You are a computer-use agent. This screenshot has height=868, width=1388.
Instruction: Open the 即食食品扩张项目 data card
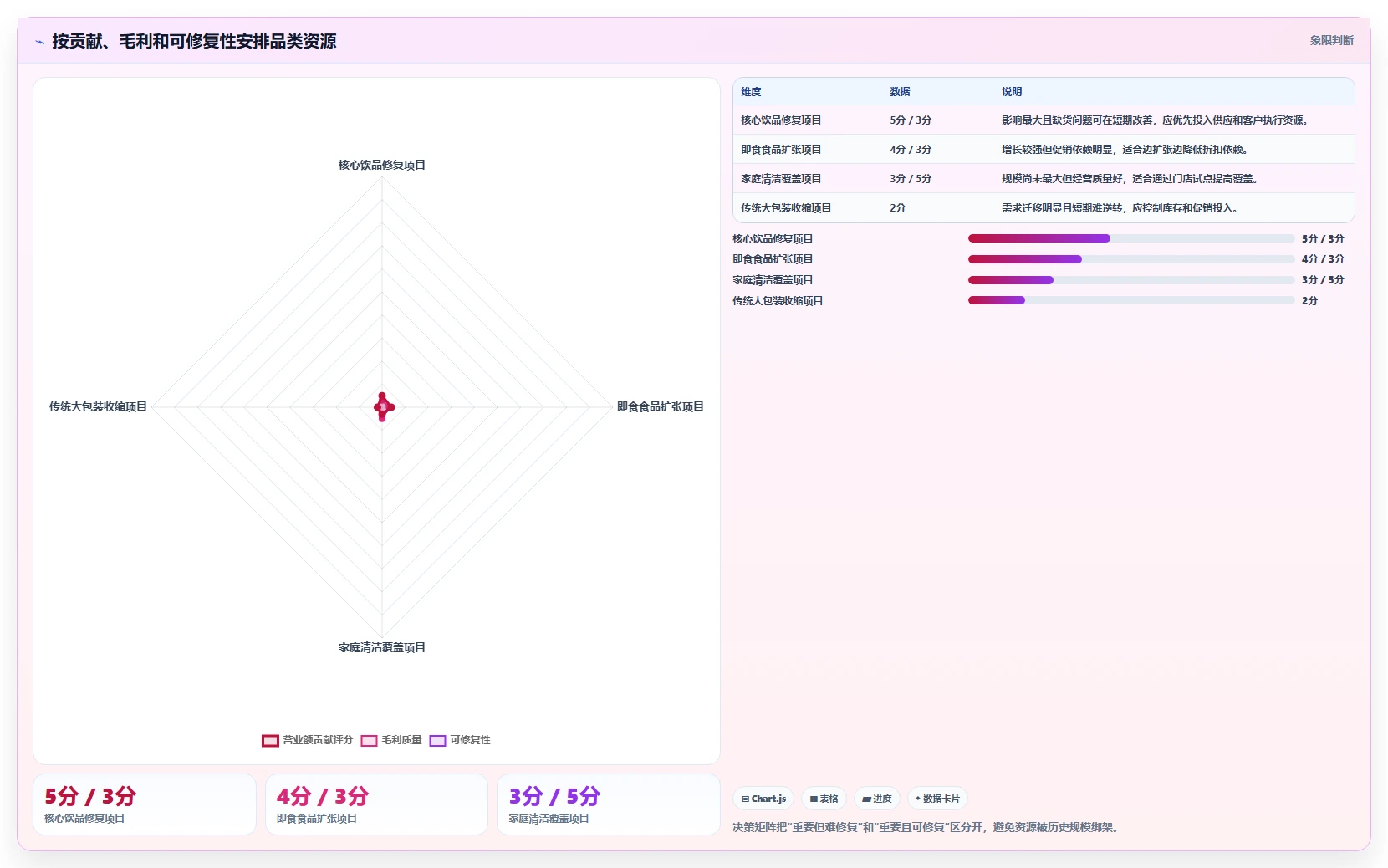(376, 804)
